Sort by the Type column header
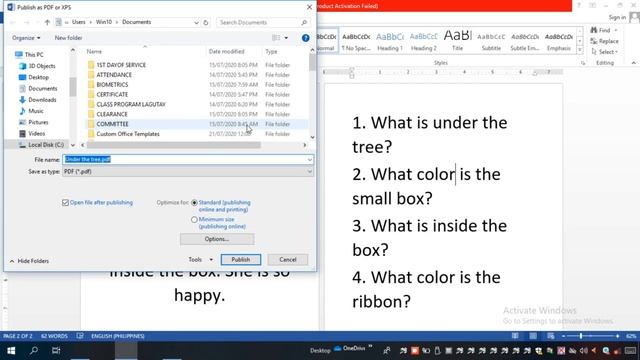The width and height of the screenshot is (640, 360). [x=271, y=51]
